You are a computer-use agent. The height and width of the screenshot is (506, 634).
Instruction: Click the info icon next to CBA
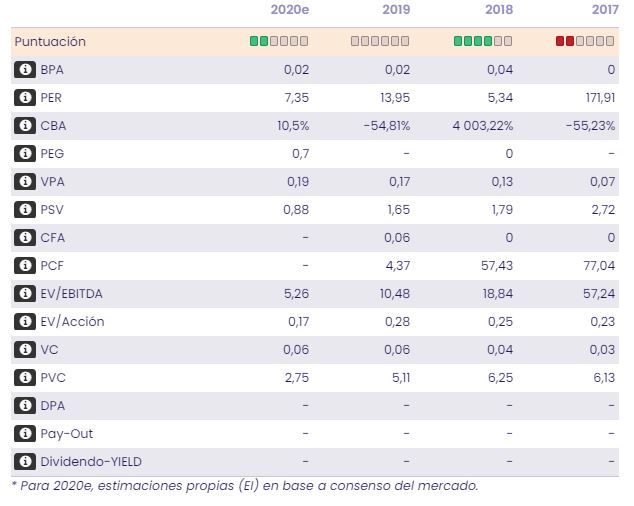coord(25,126)
